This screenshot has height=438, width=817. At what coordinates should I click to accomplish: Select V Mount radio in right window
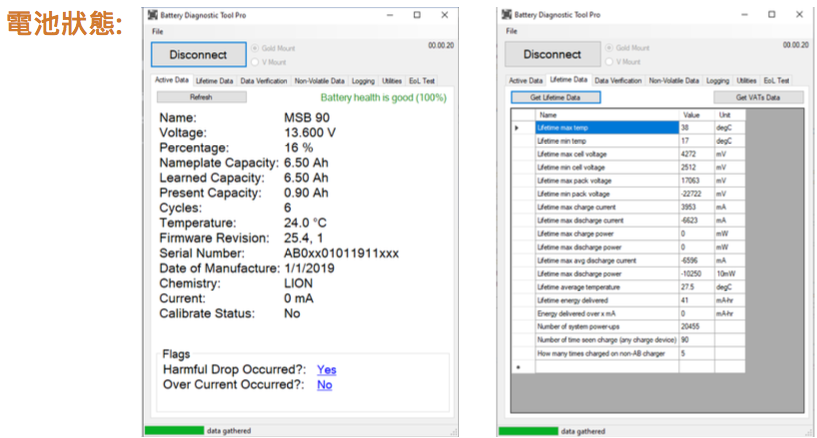[x=609, y=61]
